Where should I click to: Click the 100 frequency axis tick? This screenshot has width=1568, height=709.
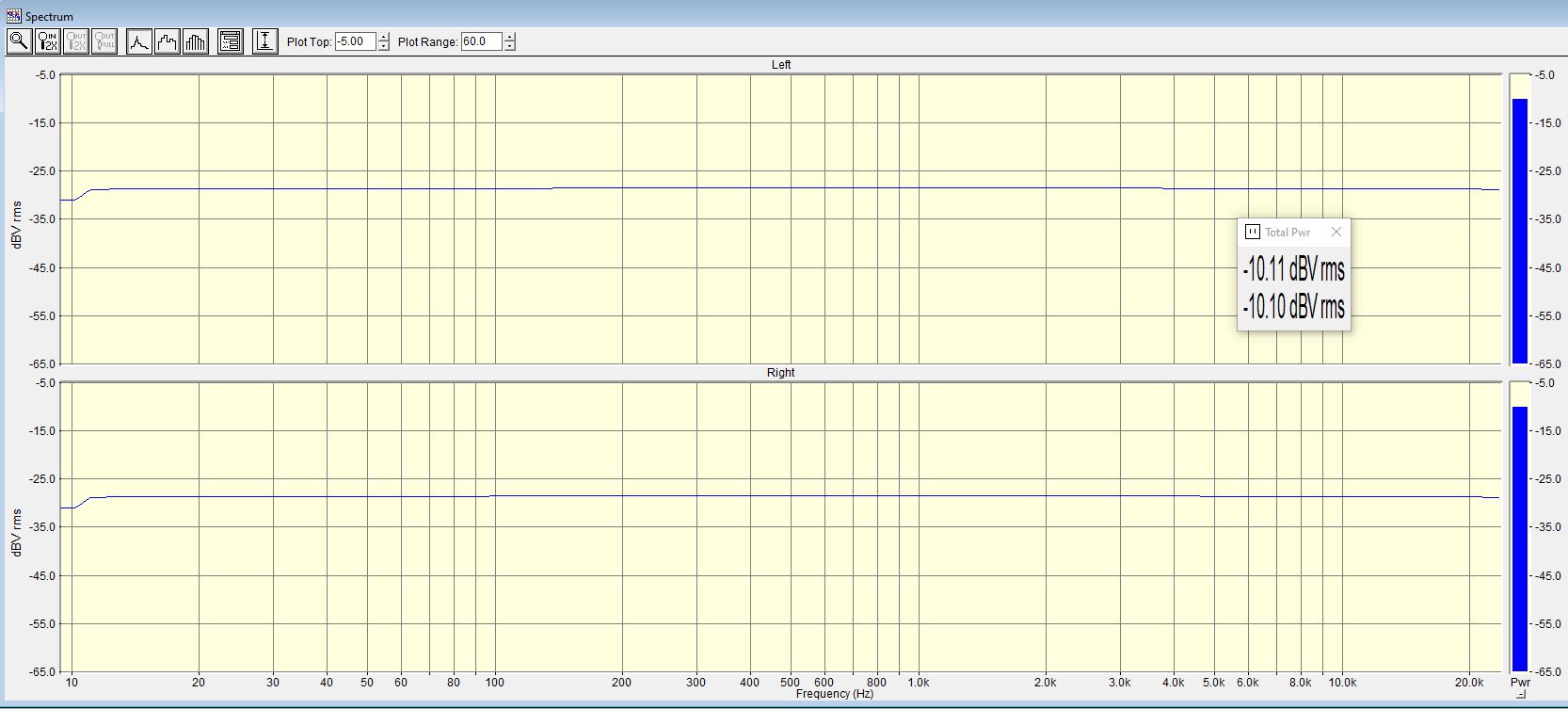pyautogui.click(x=495, y=683)
